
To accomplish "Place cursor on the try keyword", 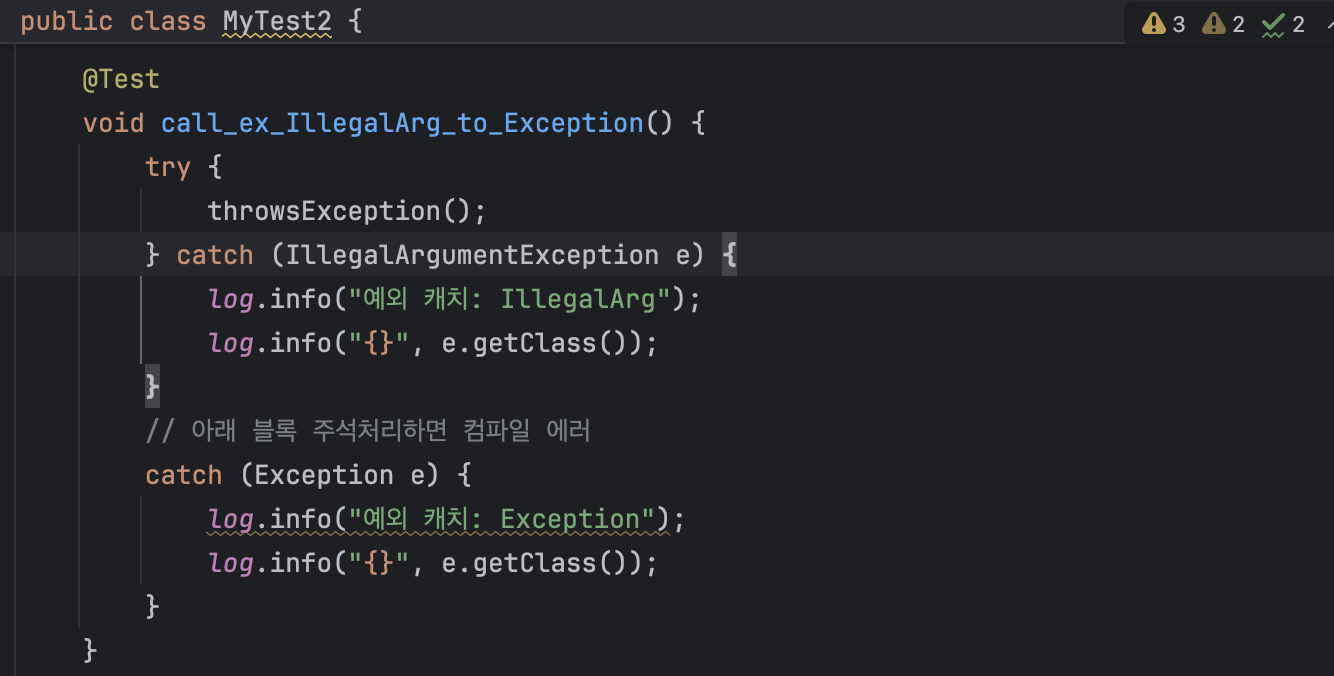I will 167,167.
